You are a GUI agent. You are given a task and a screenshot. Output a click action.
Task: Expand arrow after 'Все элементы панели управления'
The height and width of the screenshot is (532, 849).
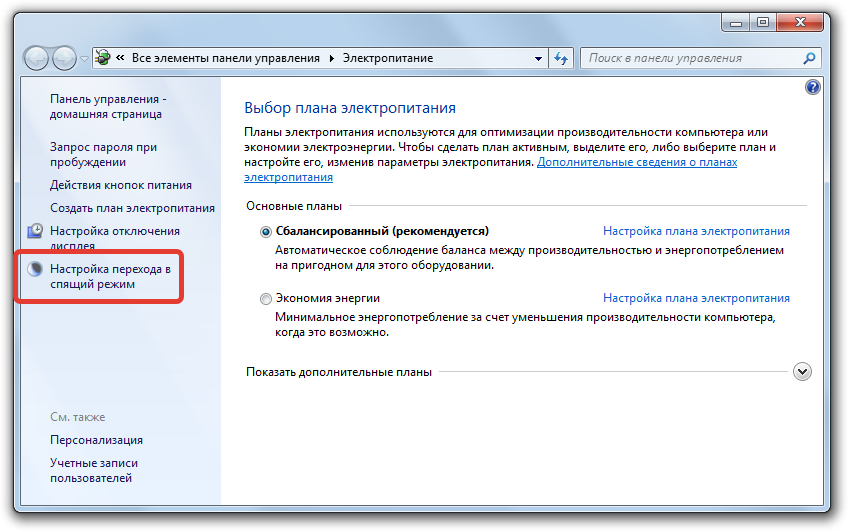331,58
